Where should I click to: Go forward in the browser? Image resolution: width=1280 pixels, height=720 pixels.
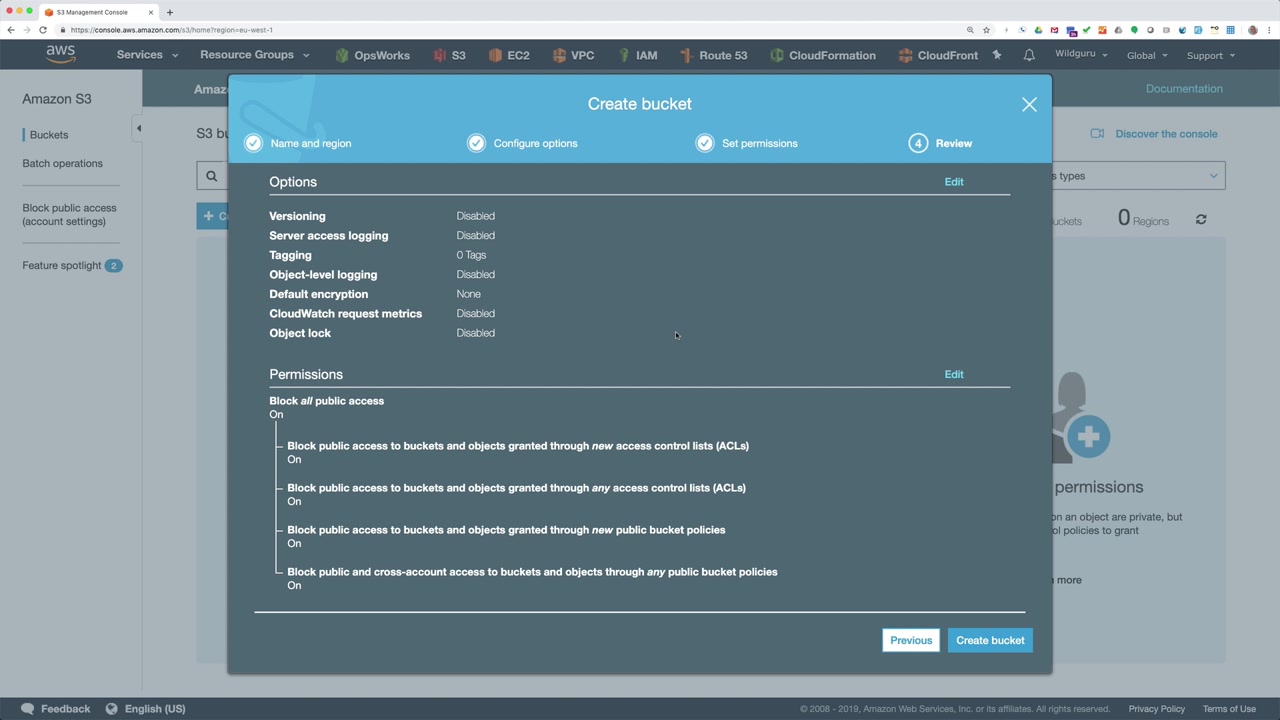click(27, 30)
